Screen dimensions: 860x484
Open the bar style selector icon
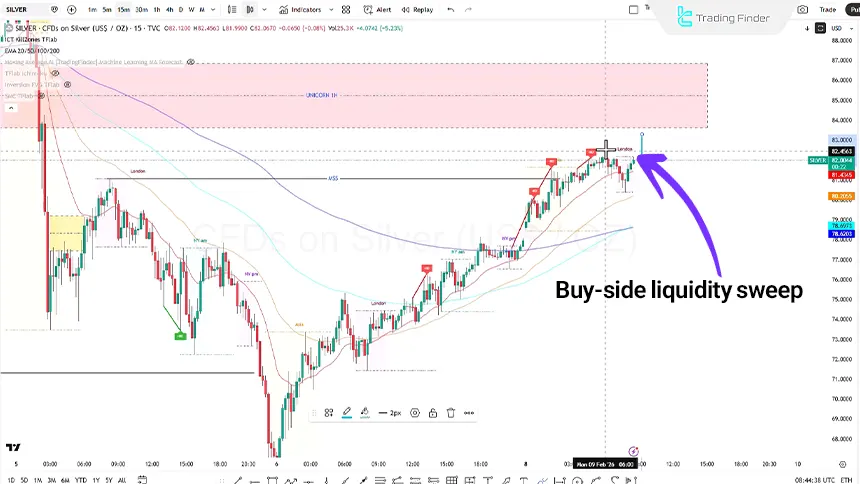tap(232, 9)
